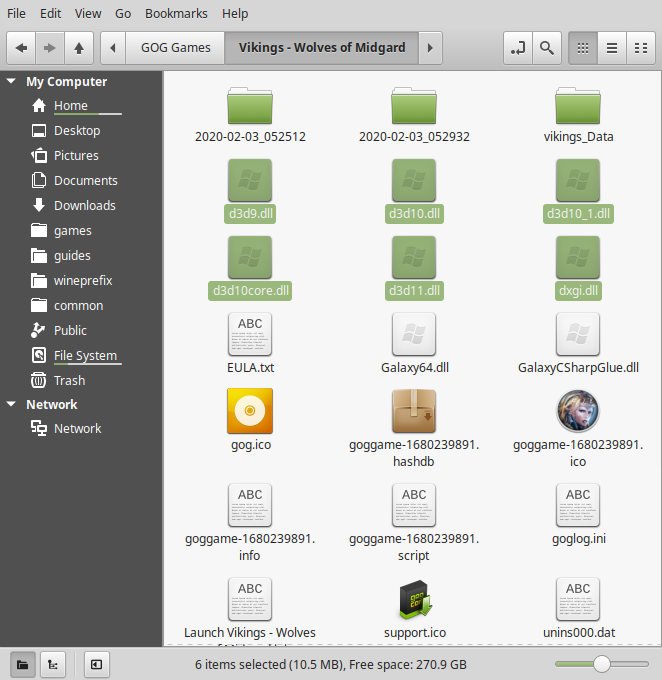Select the goglog.ini file

click(x=578, y=515)
